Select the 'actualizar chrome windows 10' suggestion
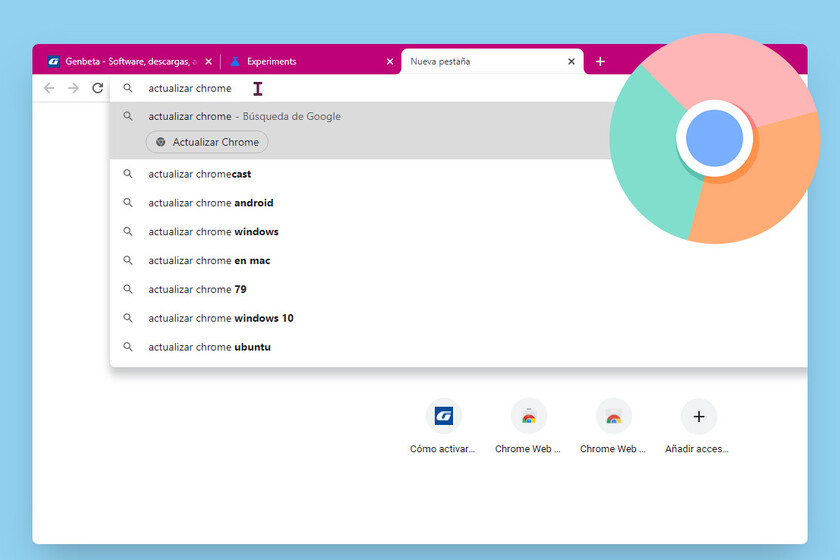The image size is (840, 560). [459, 318]
